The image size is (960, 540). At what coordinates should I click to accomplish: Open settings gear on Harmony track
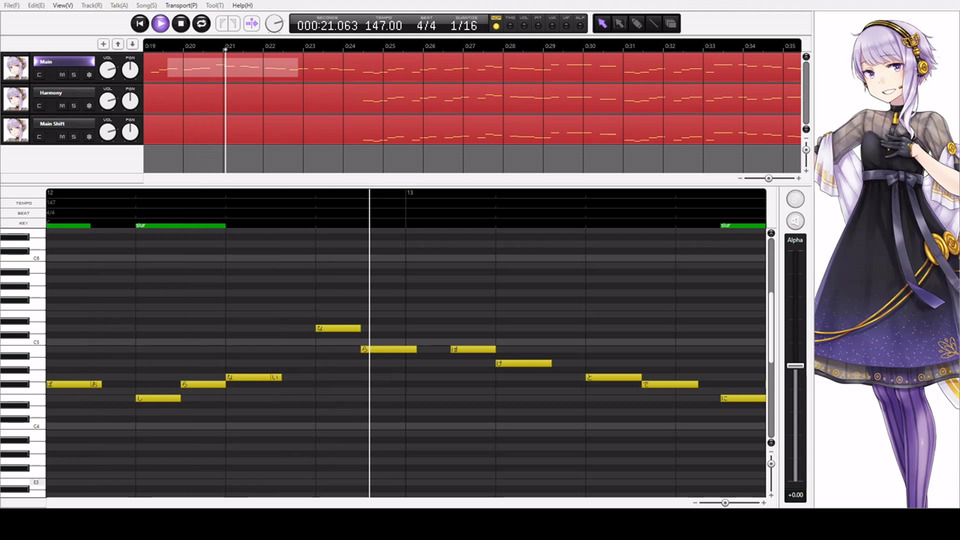(89, 106)
